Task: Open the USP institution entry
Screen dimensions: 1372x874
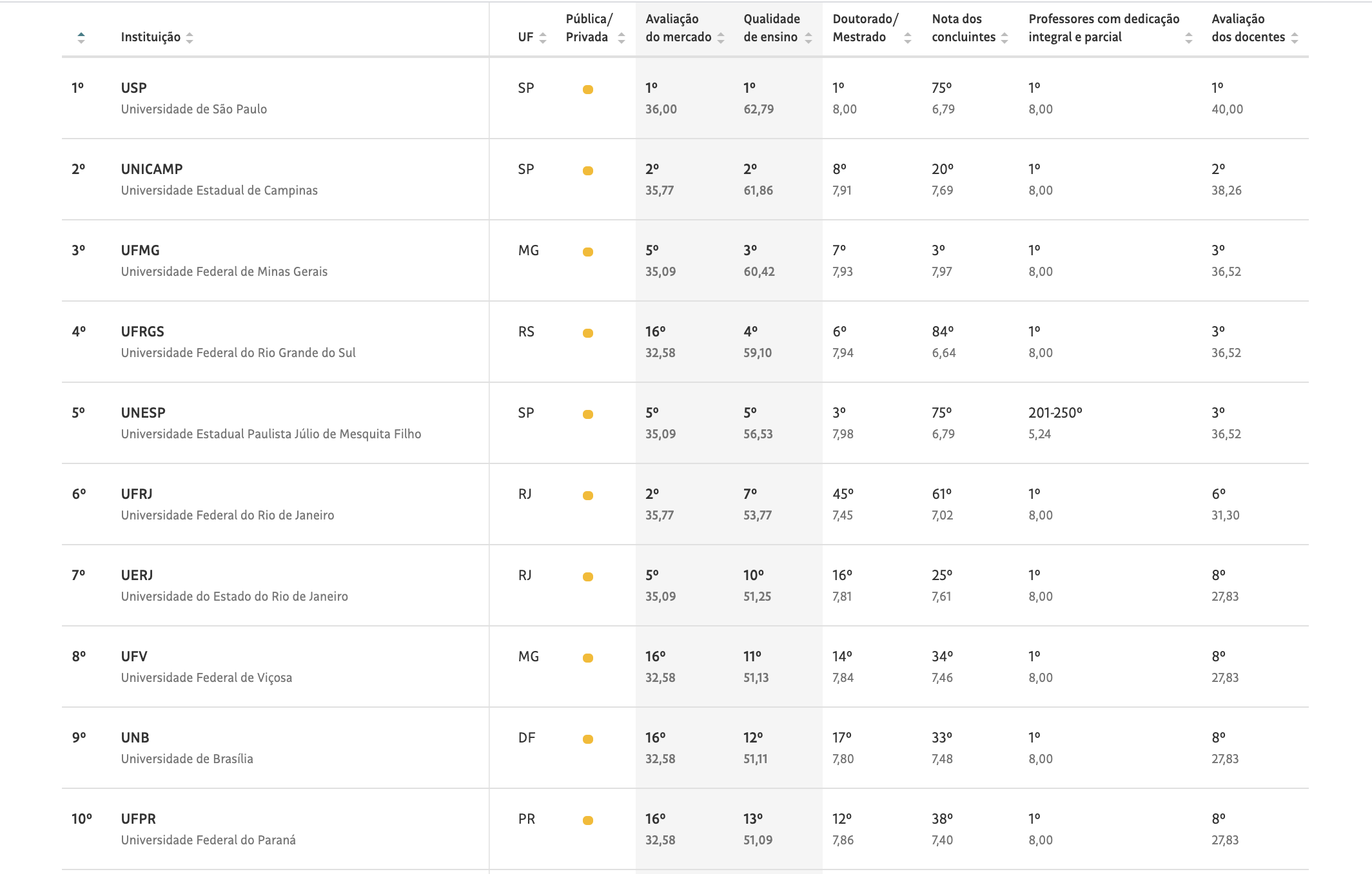Action: click(134, 88)
